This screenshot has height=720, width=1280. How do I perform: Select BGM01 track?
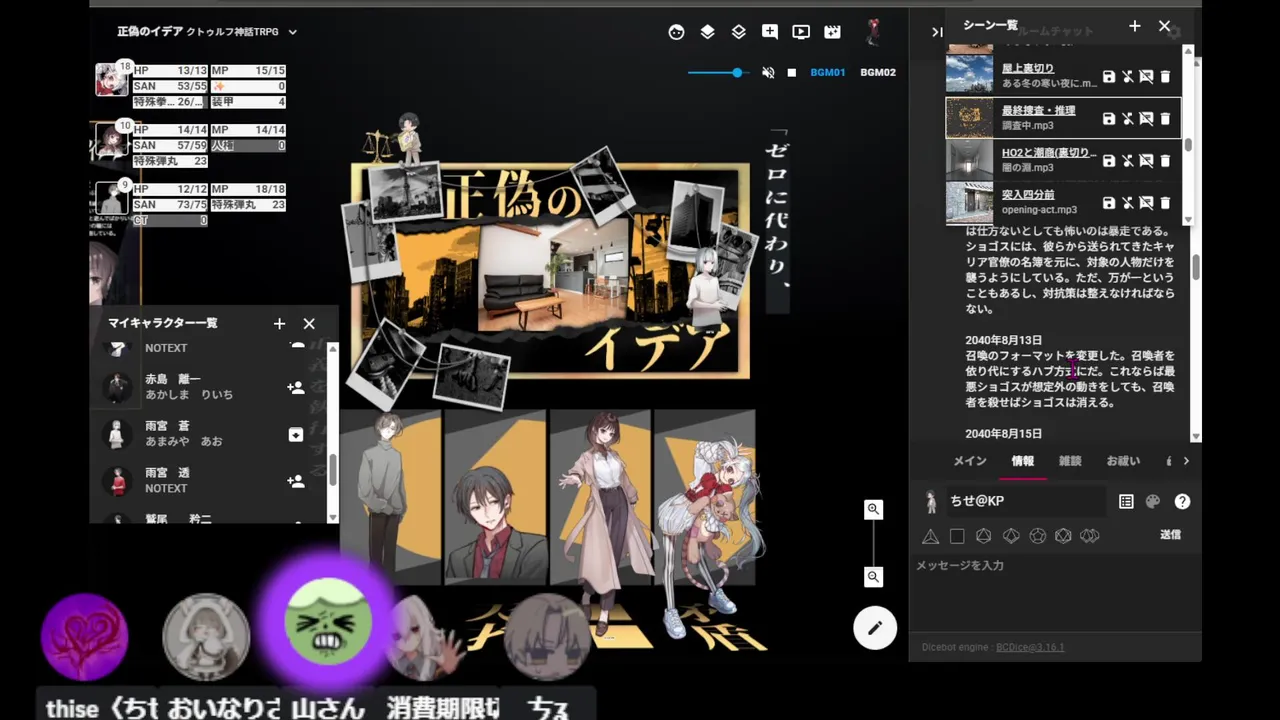point(828,72)
